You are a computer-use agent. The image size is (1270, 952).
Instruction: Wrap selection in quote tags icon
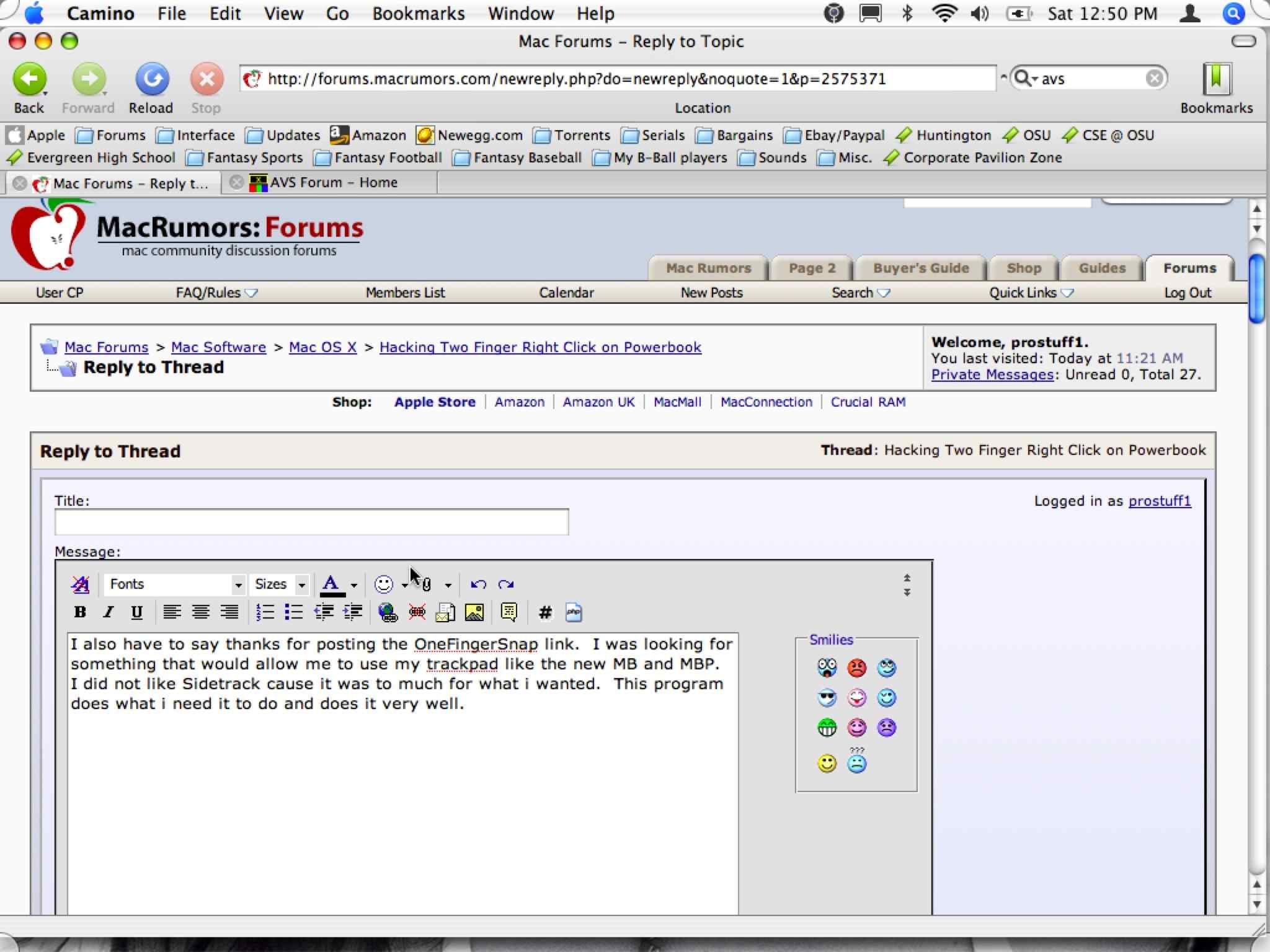pyautogui.click(x=508, y=612)
